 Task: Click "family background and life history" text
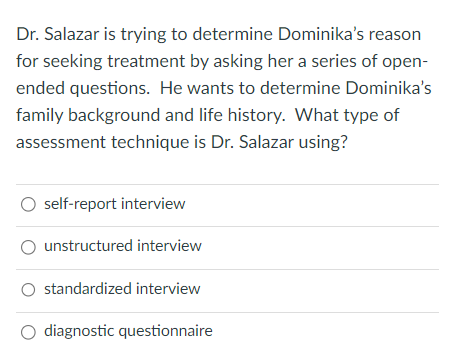150,115
